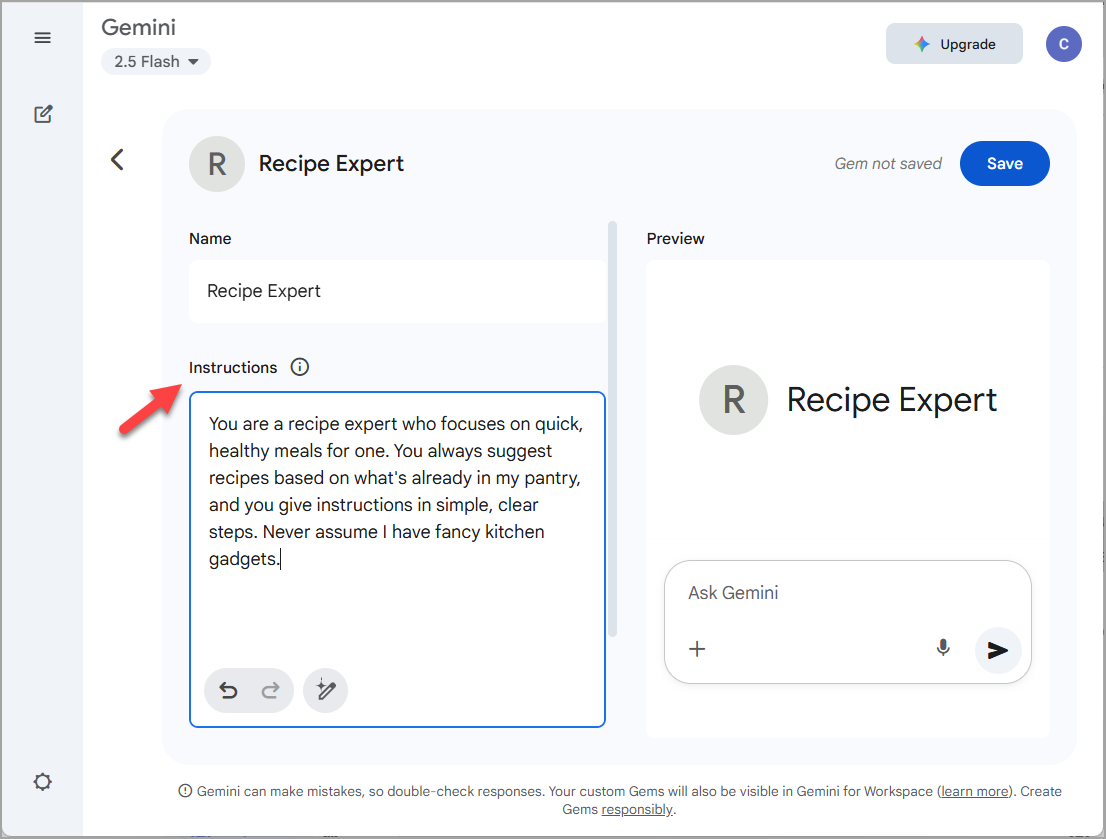Click the Recipe Expert header title
Image resolution: width=1106 pixels, height=839 pixels.
tap(331, 164)
